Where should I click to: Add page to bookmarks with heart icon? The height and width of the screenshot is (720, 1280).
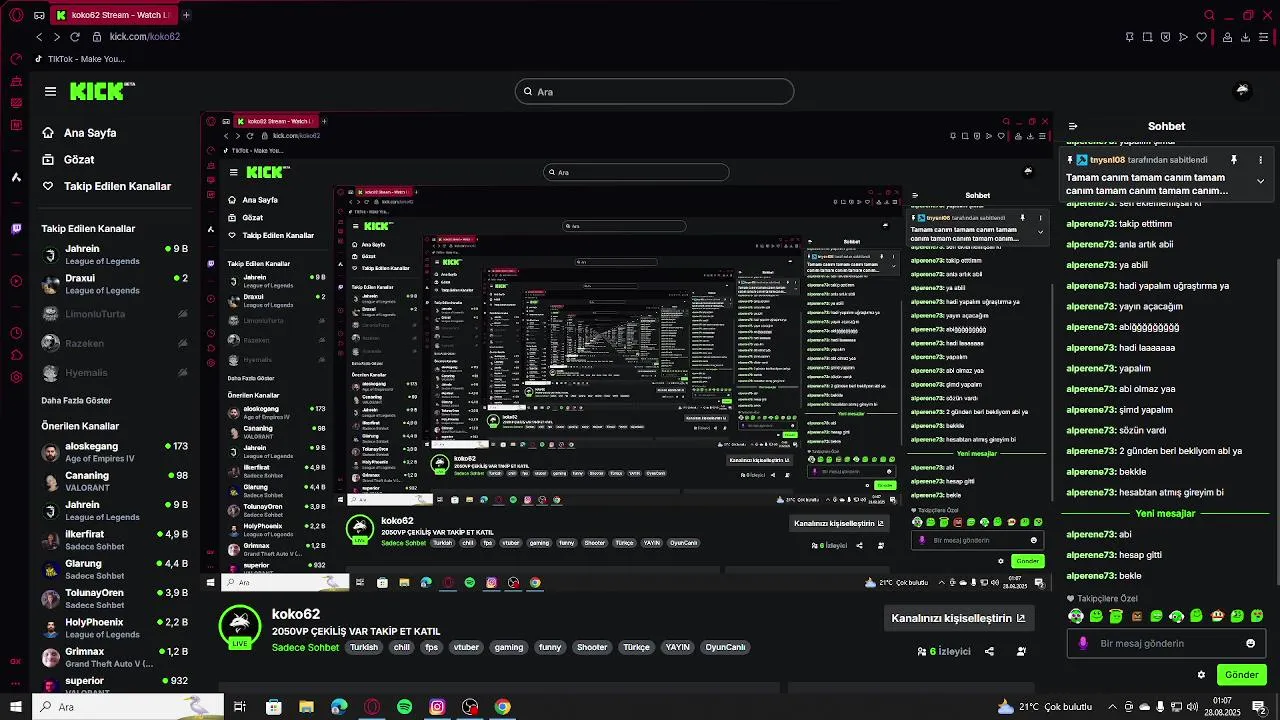[x=1201, y=37]
